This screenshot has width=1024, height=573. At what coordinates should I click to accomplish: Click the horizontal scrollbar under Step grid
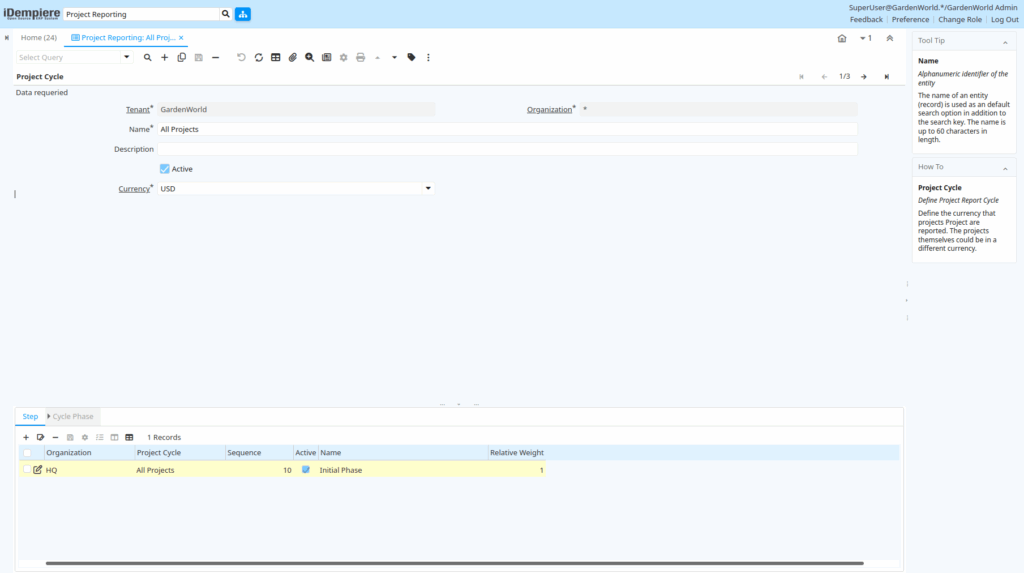click(455, 563)
